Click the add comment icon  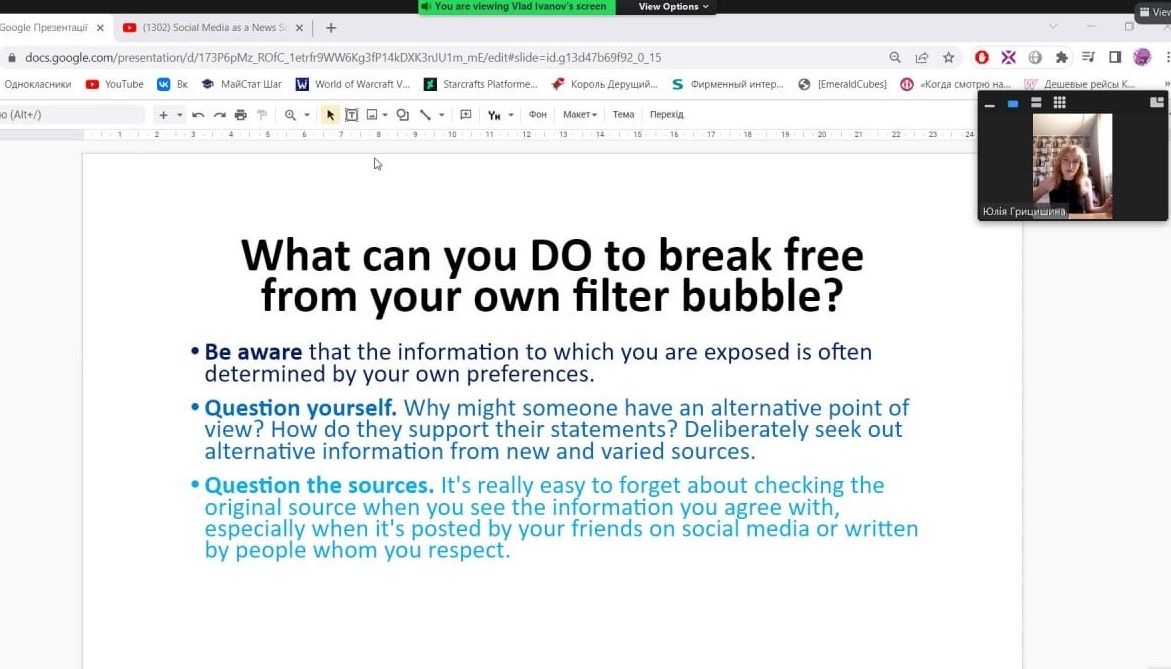click(465, 115)
